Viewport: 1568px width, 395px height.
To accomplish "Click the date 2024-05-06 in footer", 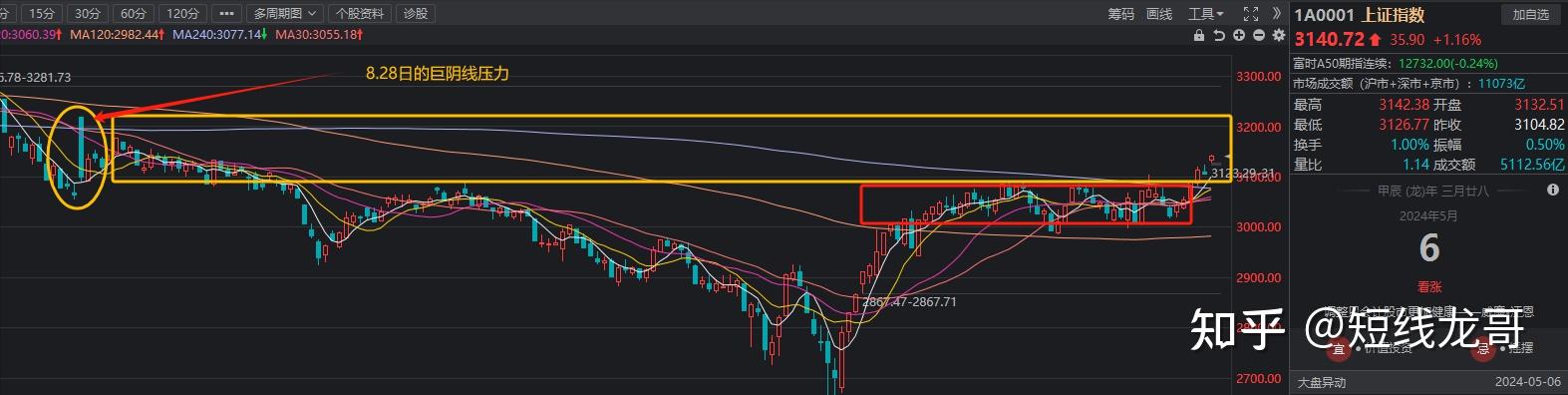I will click(1528, 383).
